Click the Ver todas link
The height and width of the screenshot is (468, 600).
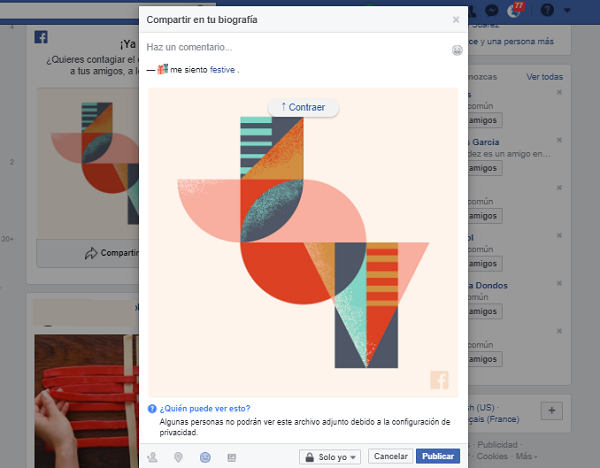tap(545, 77)
